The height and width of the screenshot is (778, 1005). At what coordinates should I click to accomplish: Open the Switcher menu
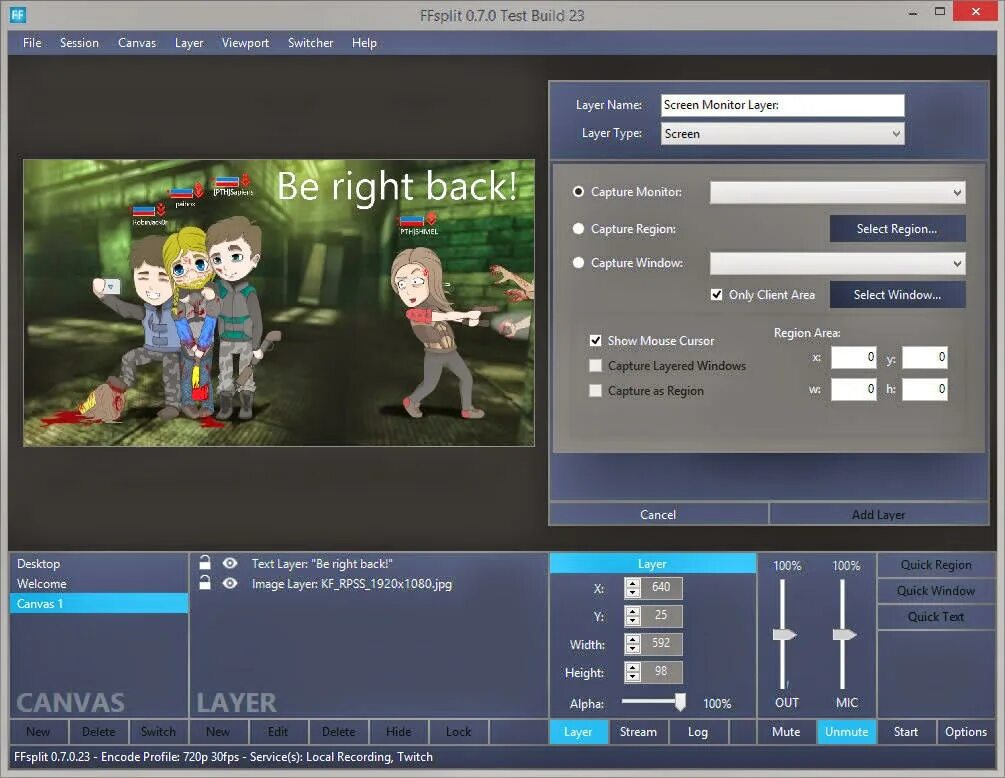(x=311, y=43)
